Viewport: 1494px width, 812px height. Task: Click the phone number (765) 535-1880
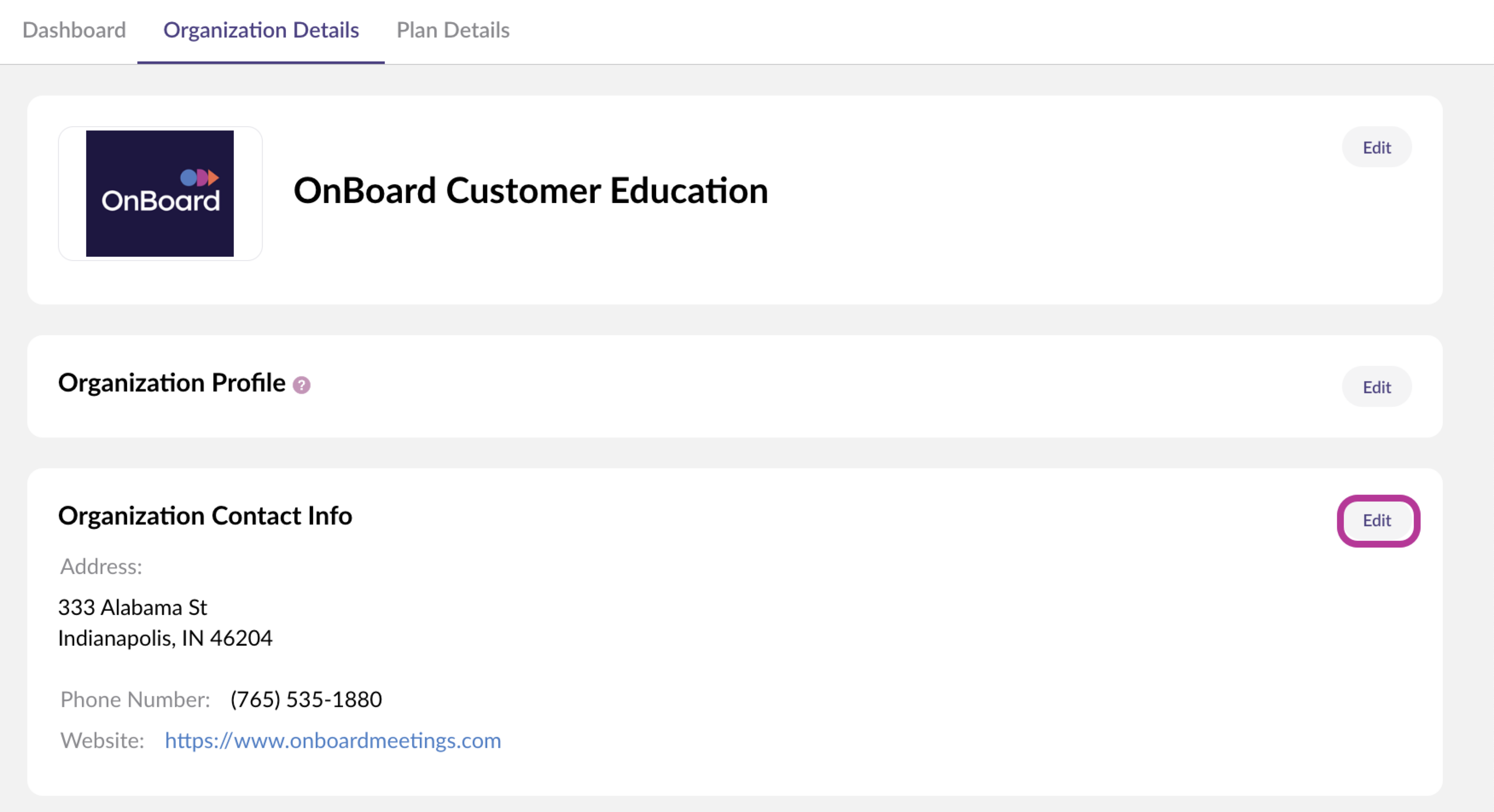tap(306, 699)
